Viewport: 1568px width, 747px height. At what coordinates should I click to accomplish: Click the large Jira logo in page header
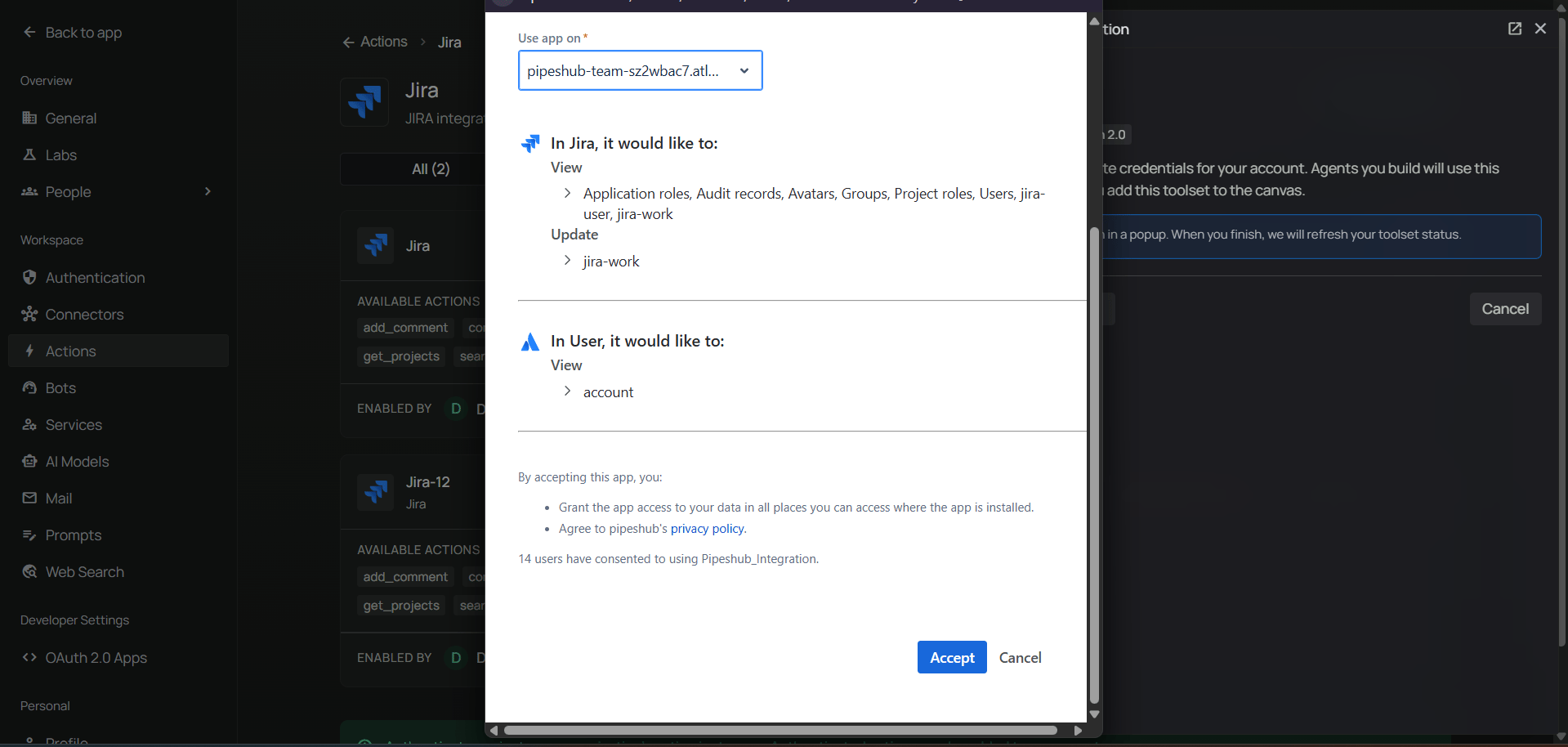364,102
